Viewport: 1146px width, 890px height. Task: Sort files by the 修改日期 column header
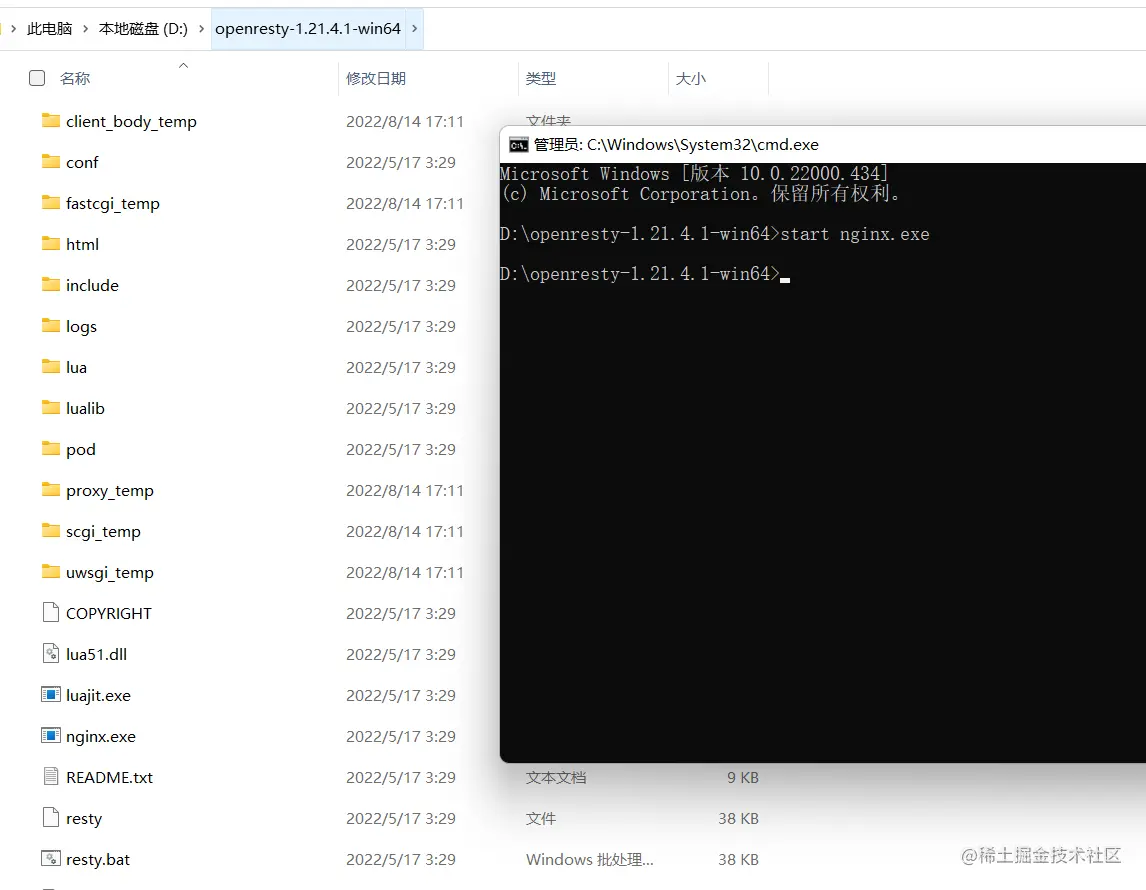376,78
